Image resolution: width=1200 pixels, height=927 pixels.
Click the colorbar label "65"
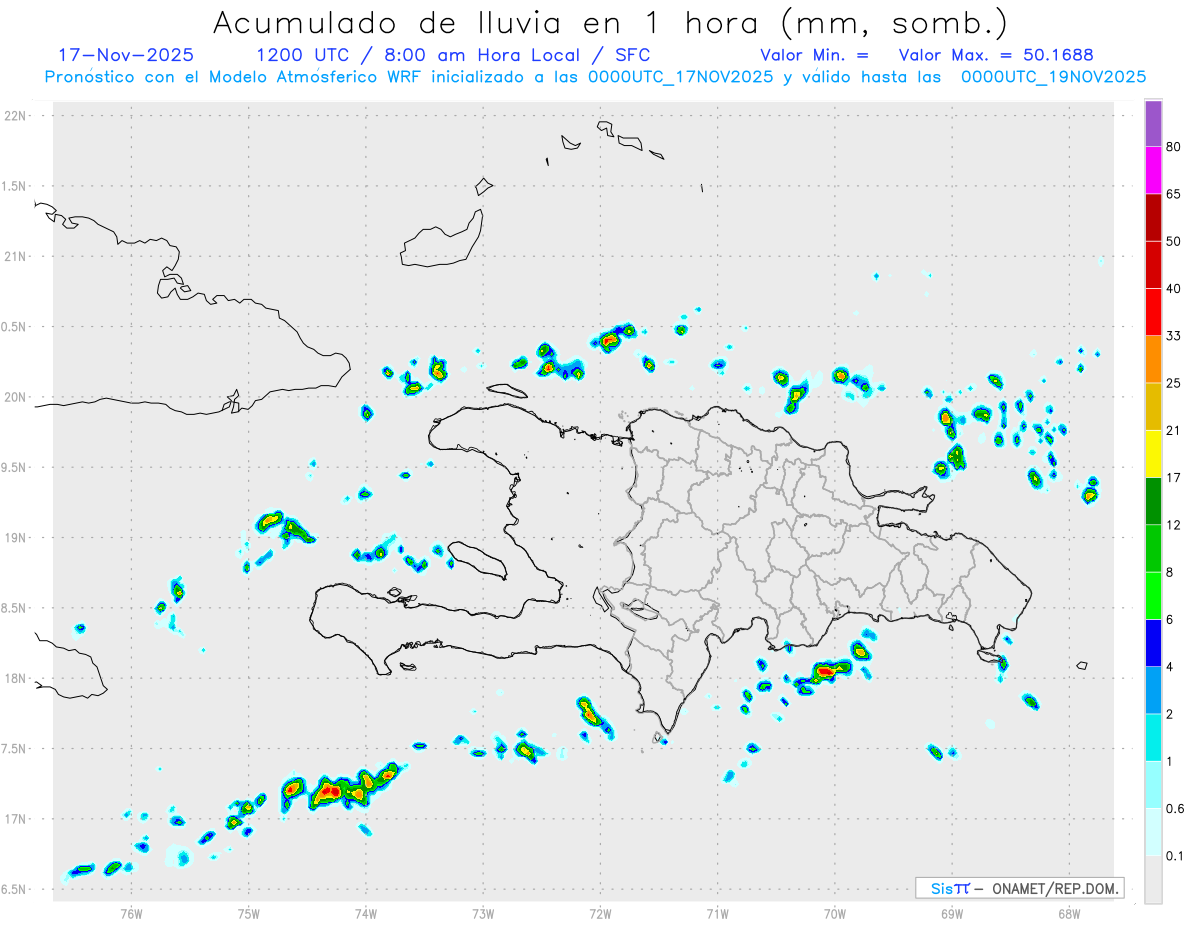click(x=1174, y=194)
